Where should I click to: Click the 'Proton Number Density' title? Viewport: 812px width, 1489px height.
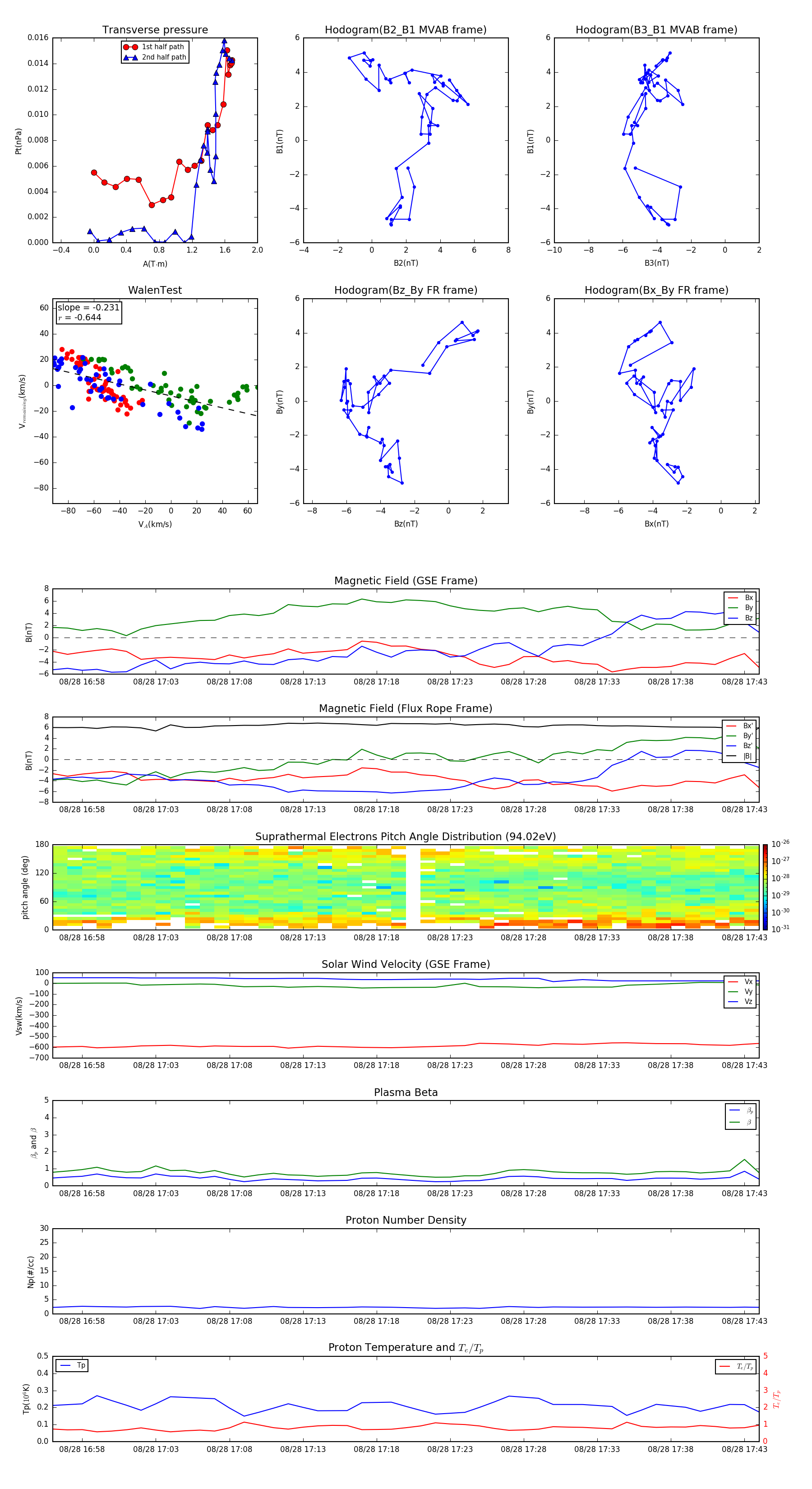[406, 1220]
